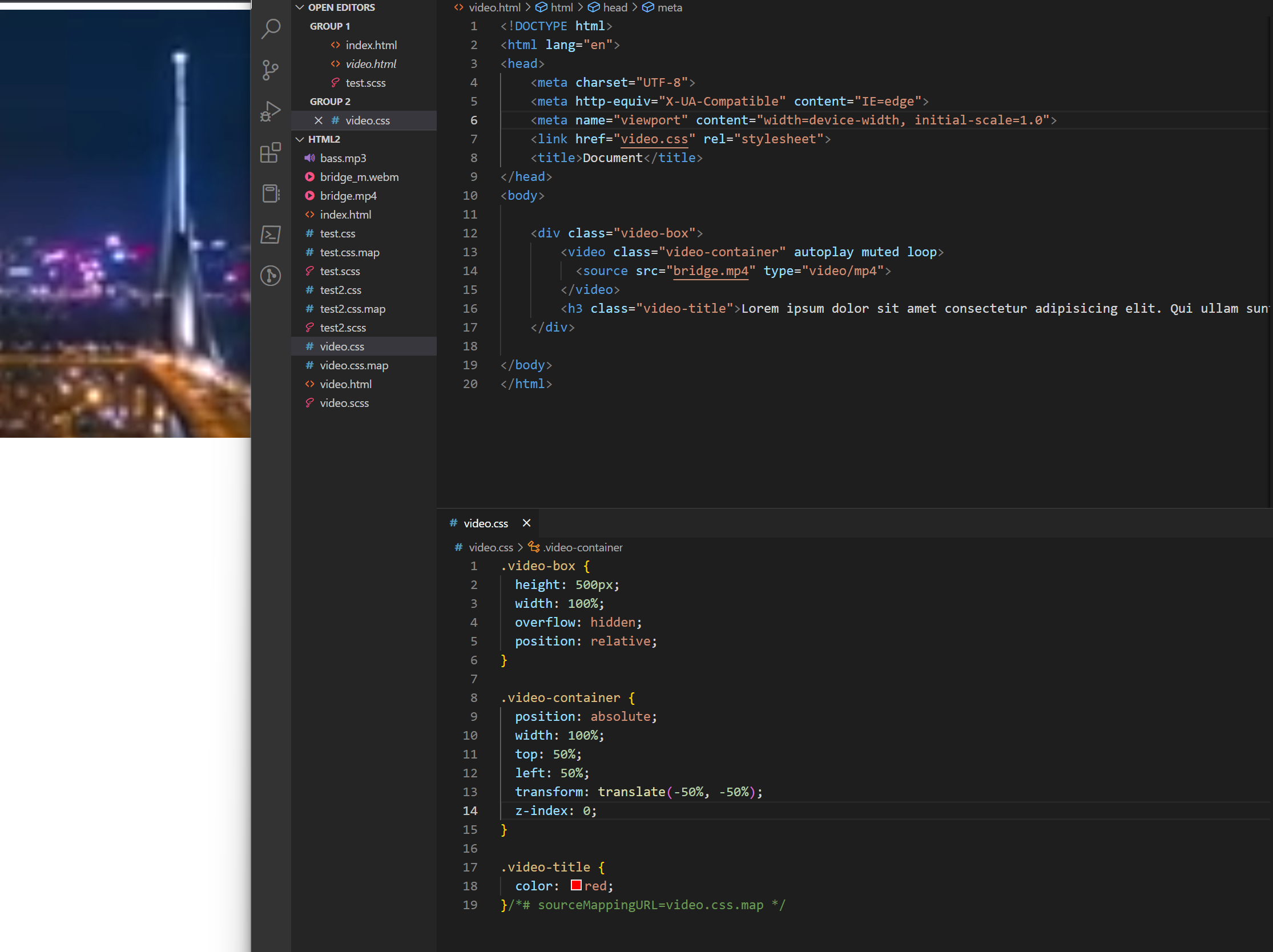Click GROUP 1 header in Open Editors
This screenshot has height=952, width=1273.
coord(330,26)
